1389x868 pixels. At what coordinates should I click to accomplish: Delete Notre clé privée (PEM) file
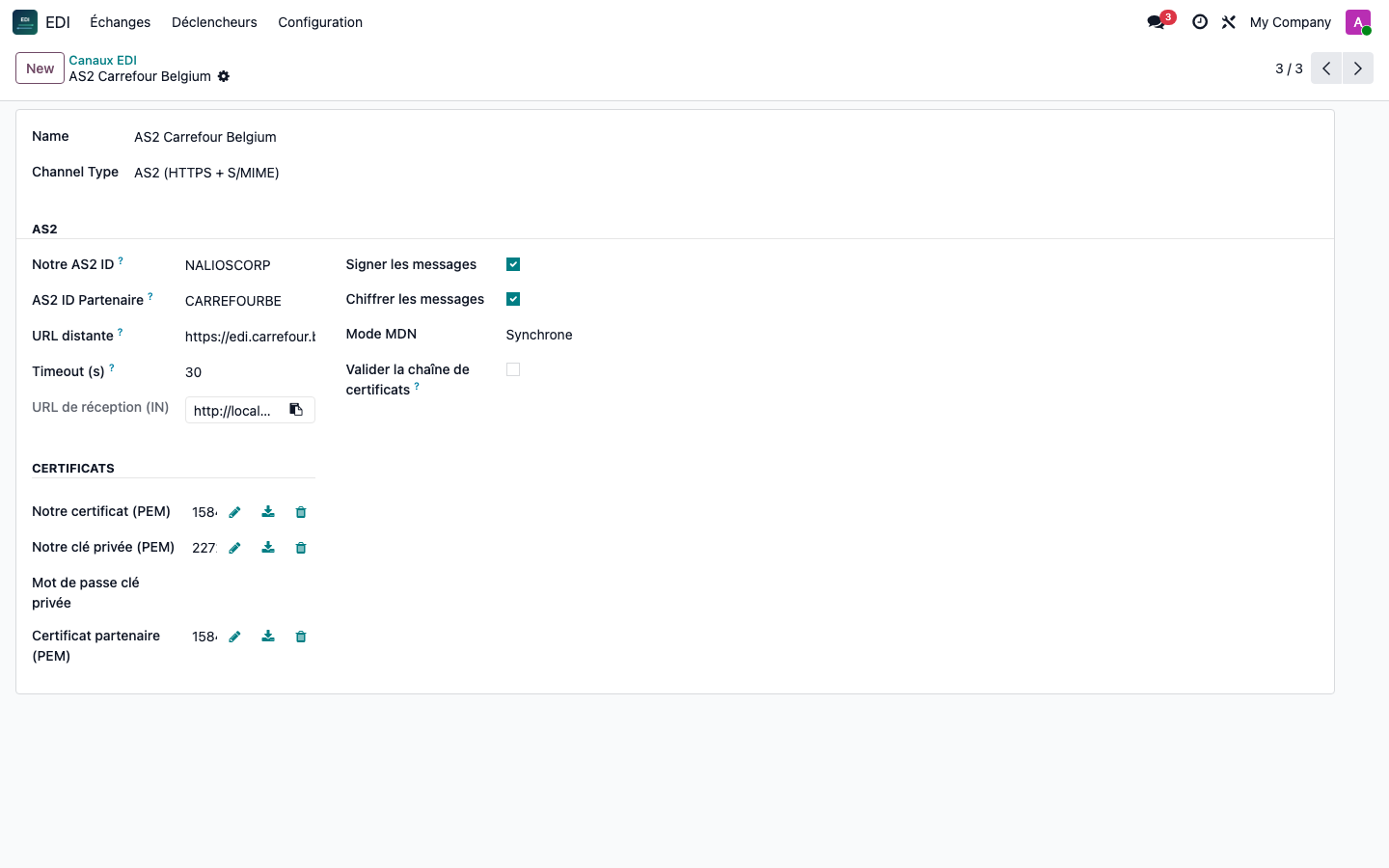click(301, 548)
